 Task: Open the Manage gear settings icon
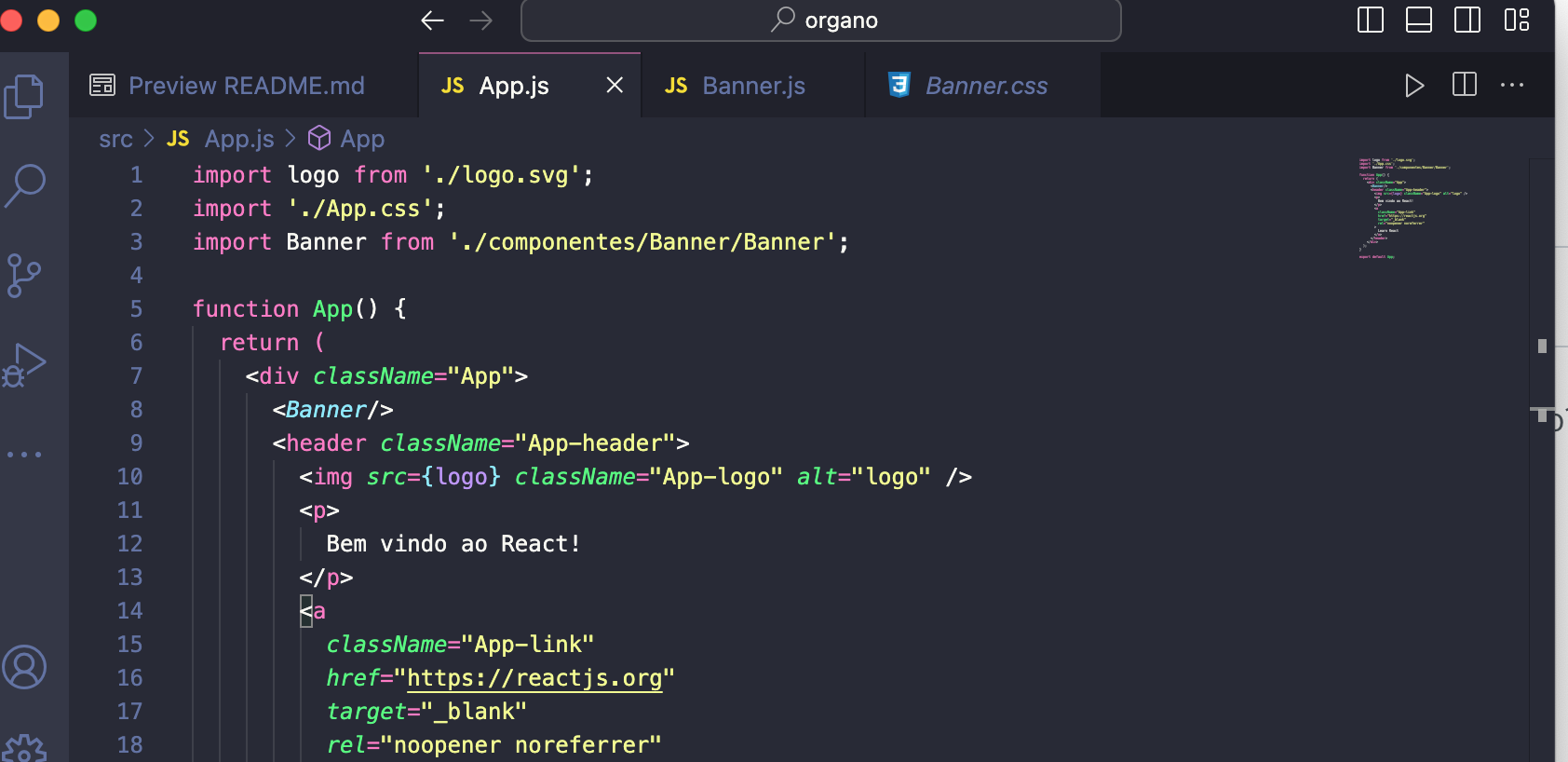[24, 748]
